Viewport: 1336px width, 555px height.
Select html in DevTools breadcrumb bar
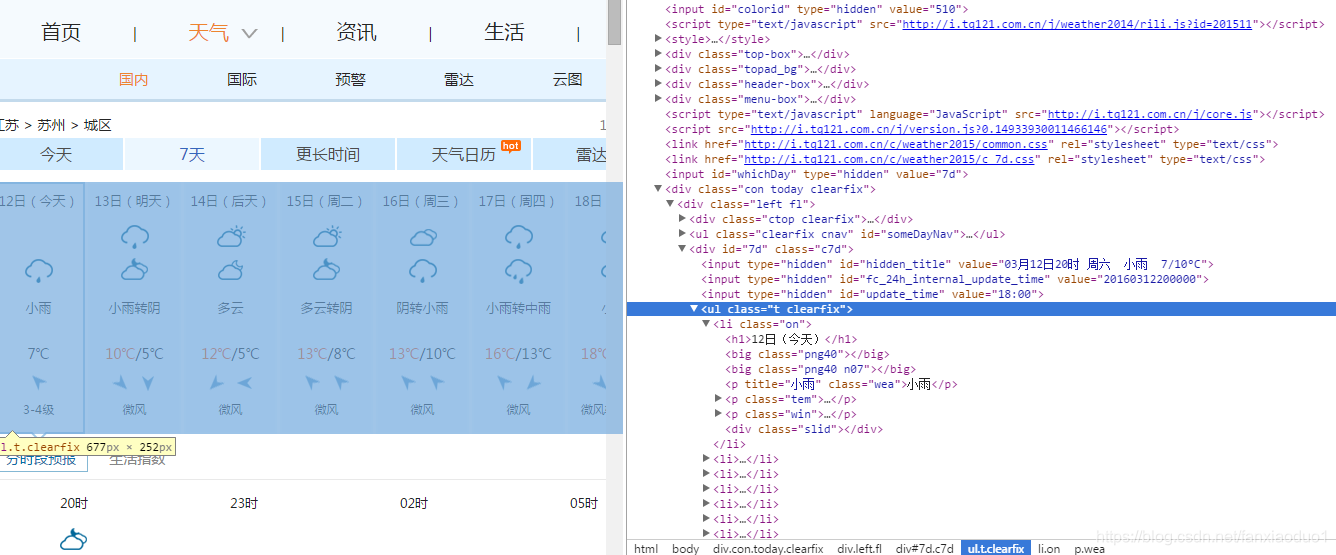pos(646,549)
